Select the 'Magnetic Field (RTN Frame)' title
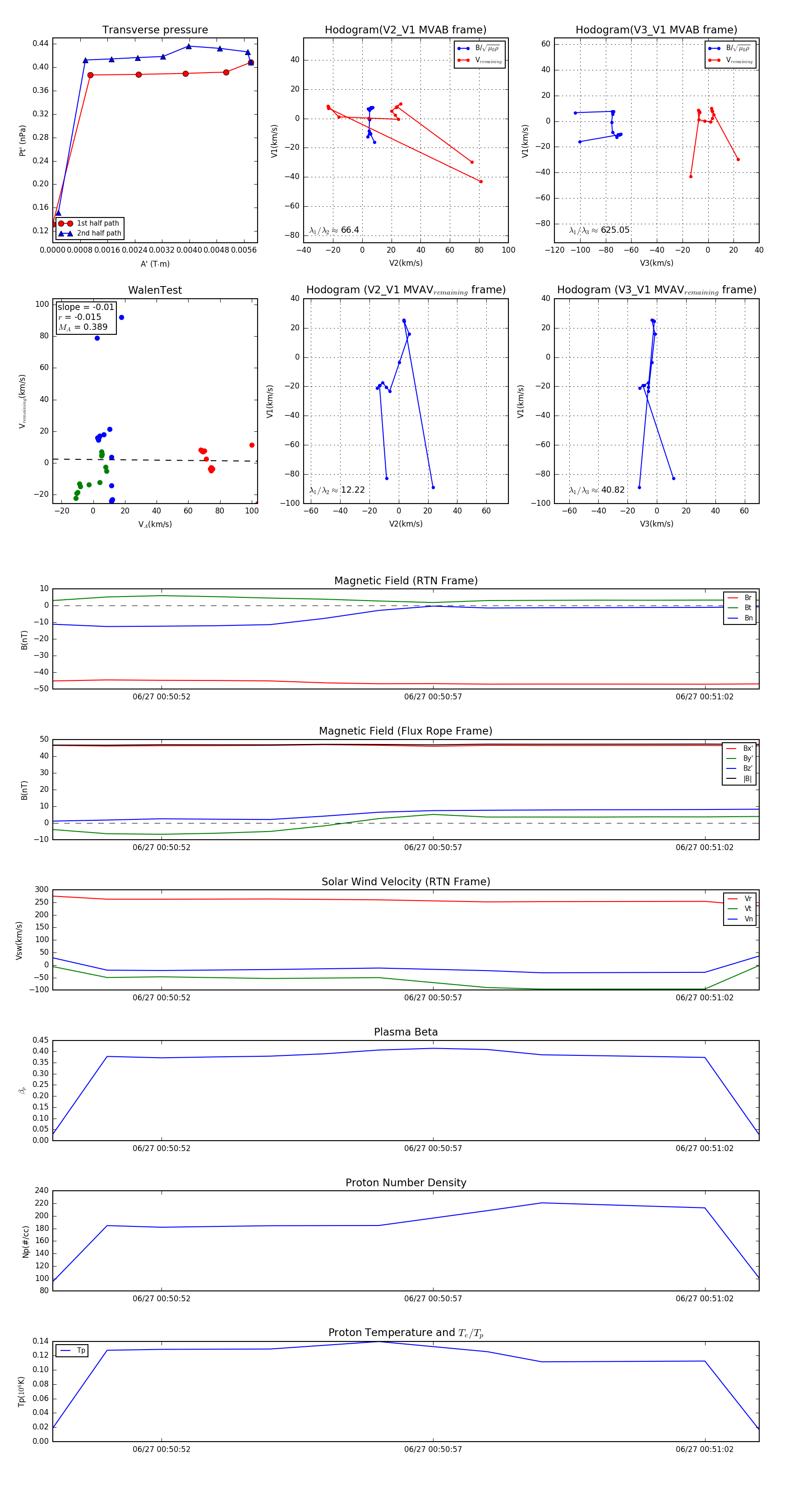 click(406, 581)
